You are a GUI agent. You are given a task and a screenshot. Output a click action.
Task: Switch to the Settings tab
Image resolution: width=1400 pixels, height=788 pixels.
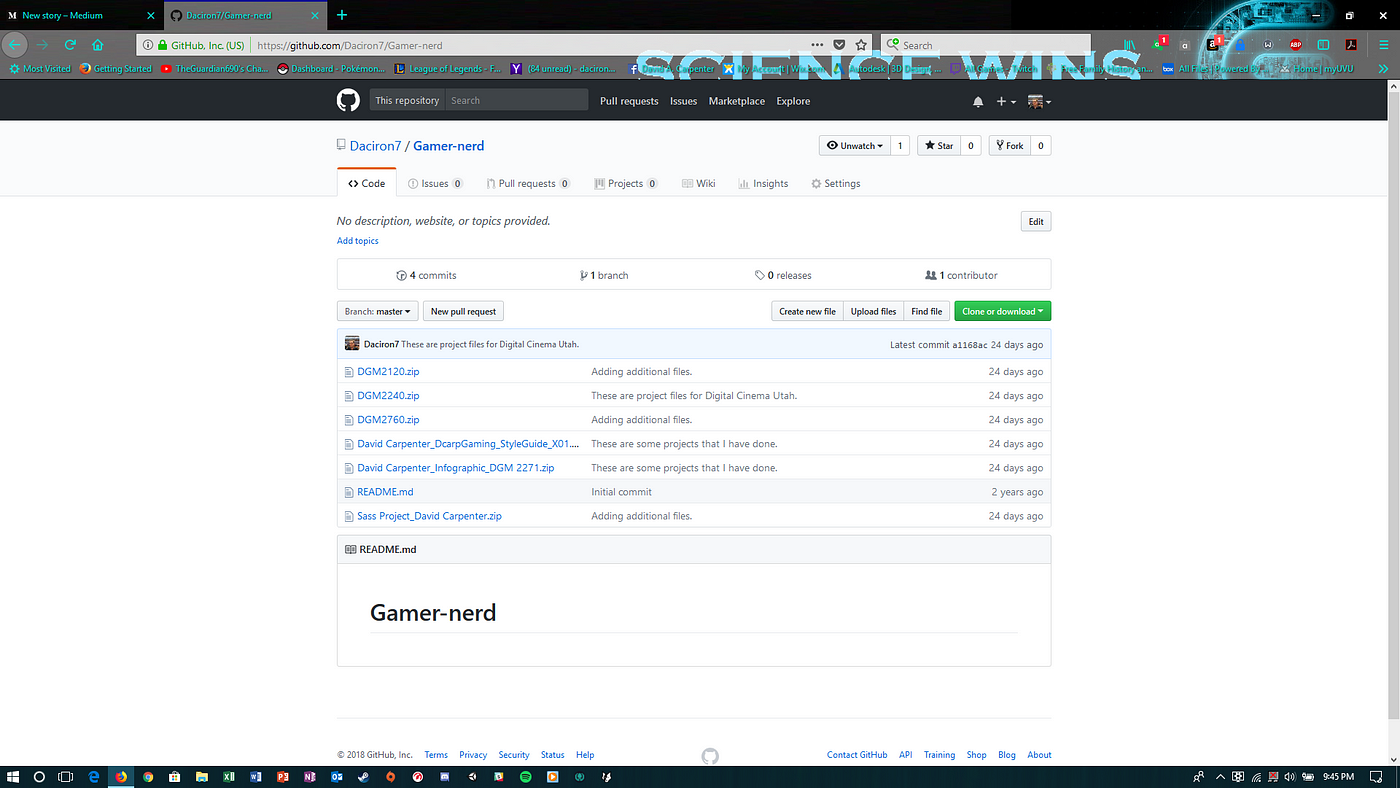[835, 184]
